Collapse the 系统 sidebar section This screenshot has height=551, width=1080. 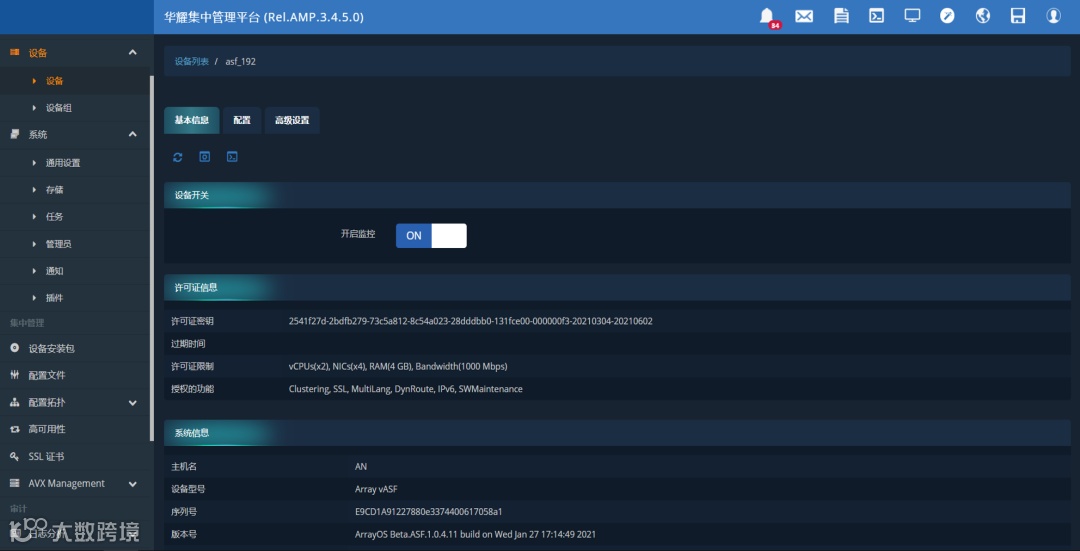tap(133, 134)
